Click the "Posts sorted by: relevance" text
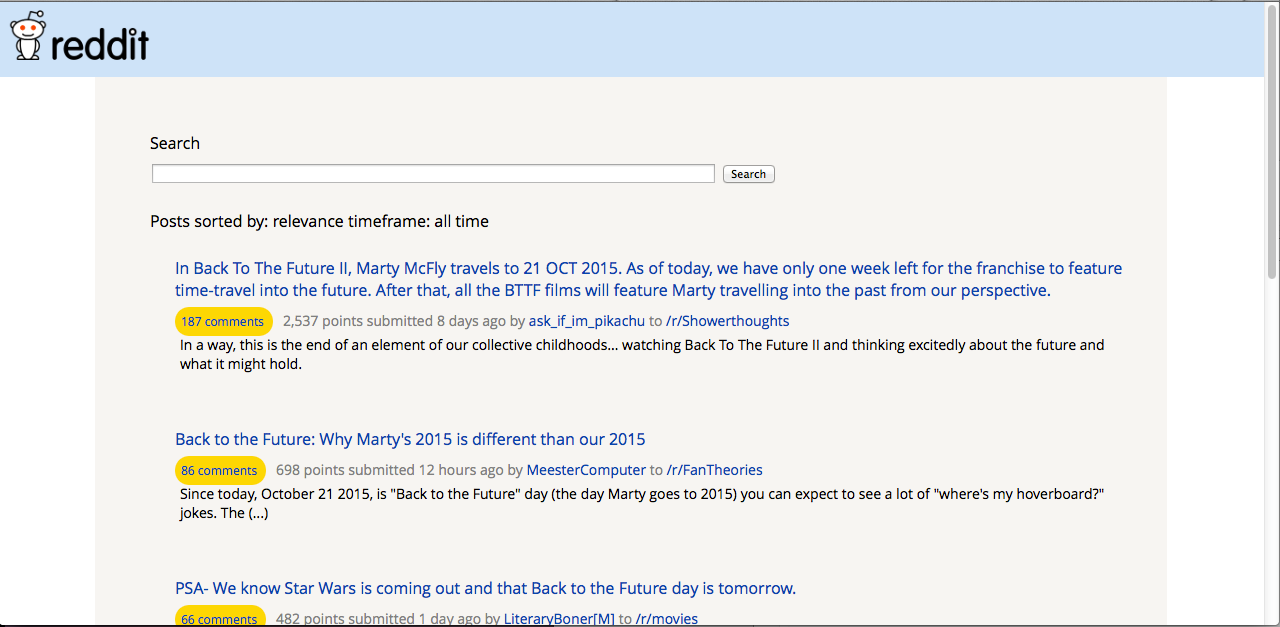 [247, 221]
